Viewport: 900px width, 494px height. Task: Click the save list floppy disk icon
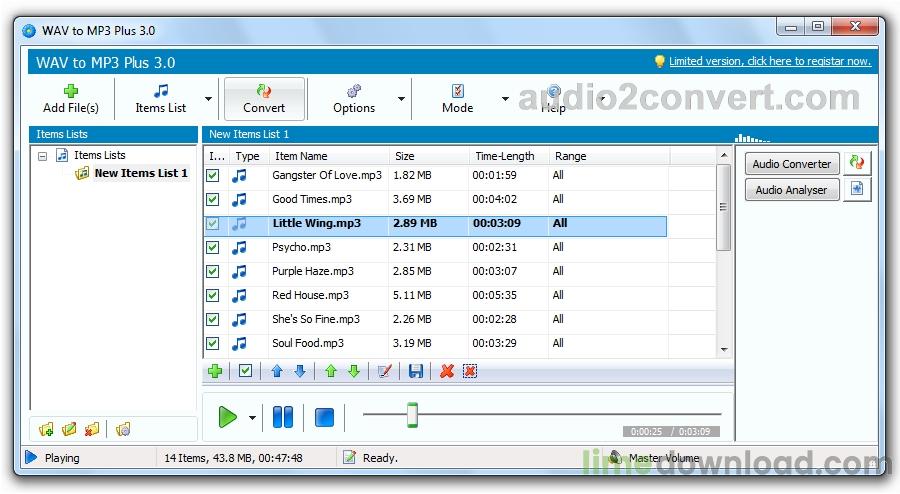tap(416, 371)
